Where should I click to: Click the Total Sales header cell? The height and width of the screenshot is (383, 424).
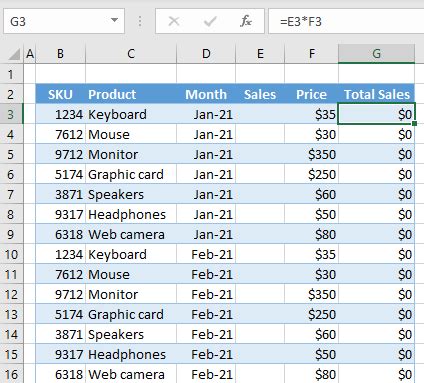(x=376, y=94)
